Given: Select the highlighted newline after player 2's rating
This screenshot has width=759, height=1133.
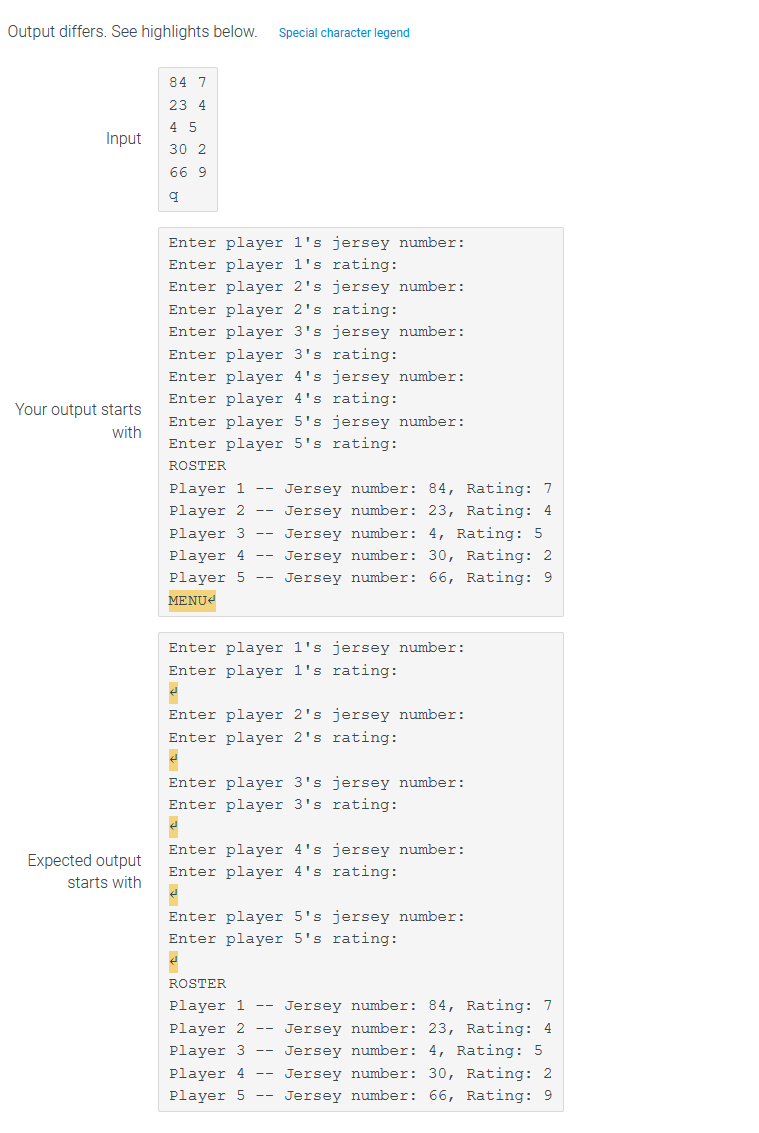Looking at the screenshot, I should tap(172, 758).
